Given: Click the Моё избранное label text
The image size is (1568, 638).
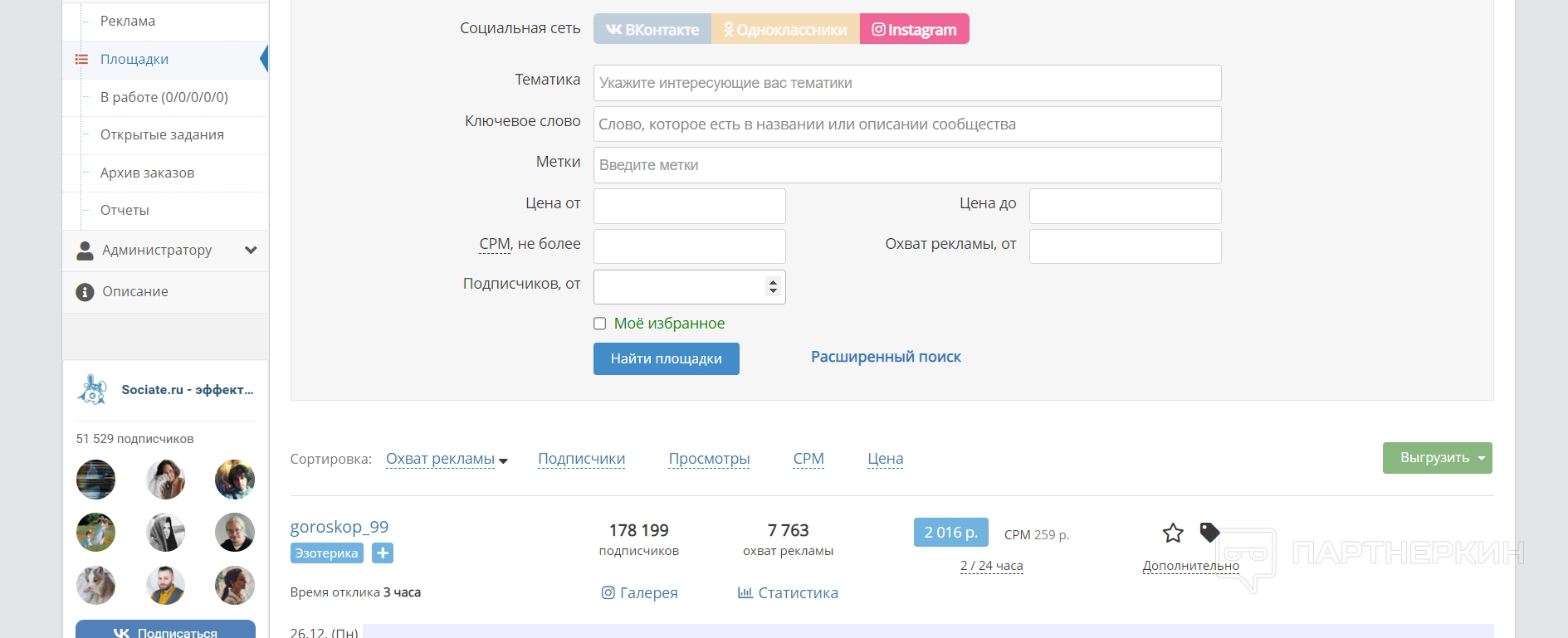Looking at the screenshot, I should [669, 324].
